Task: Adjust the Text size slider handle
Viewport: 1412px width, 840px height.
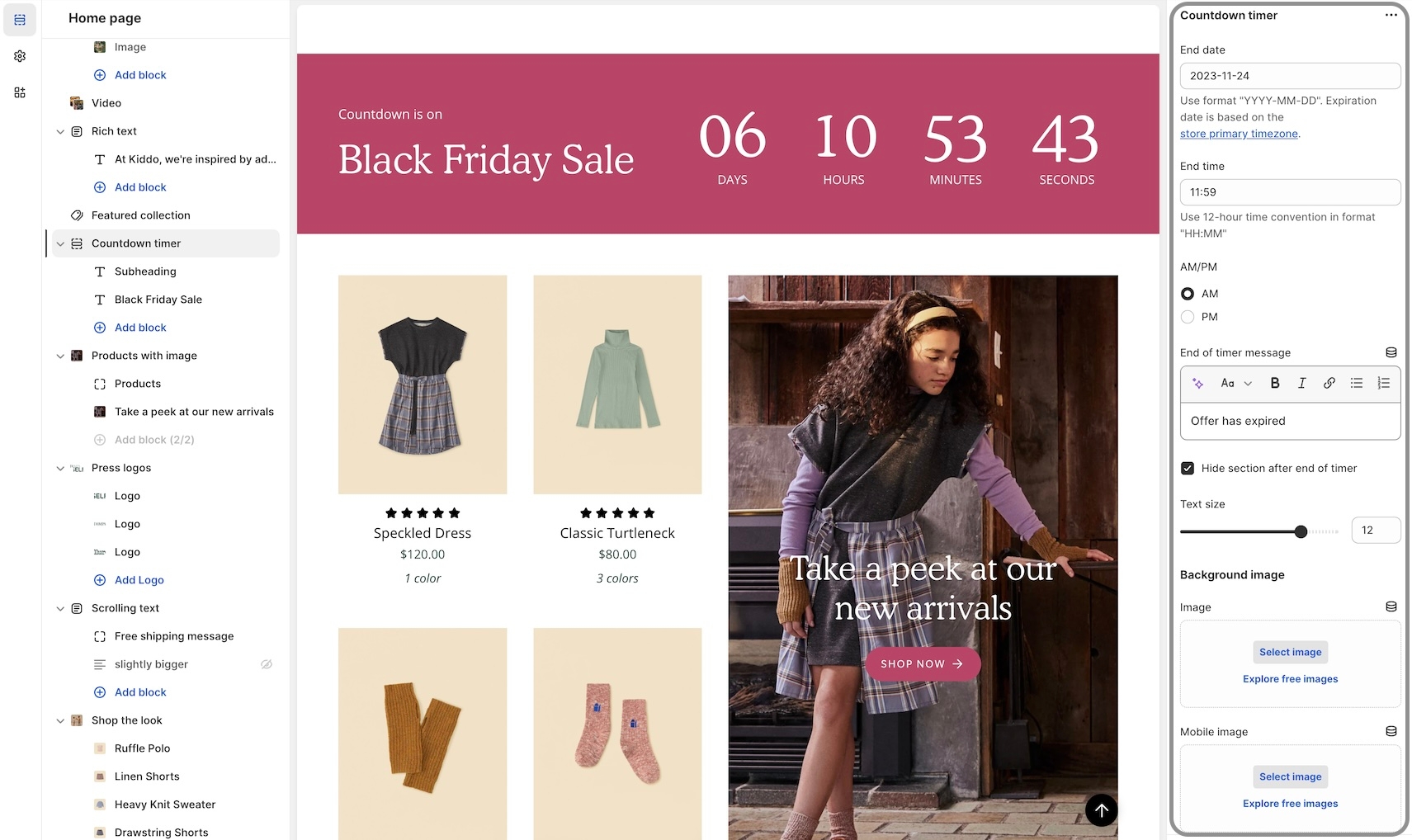Action: tap(1301, 531)
